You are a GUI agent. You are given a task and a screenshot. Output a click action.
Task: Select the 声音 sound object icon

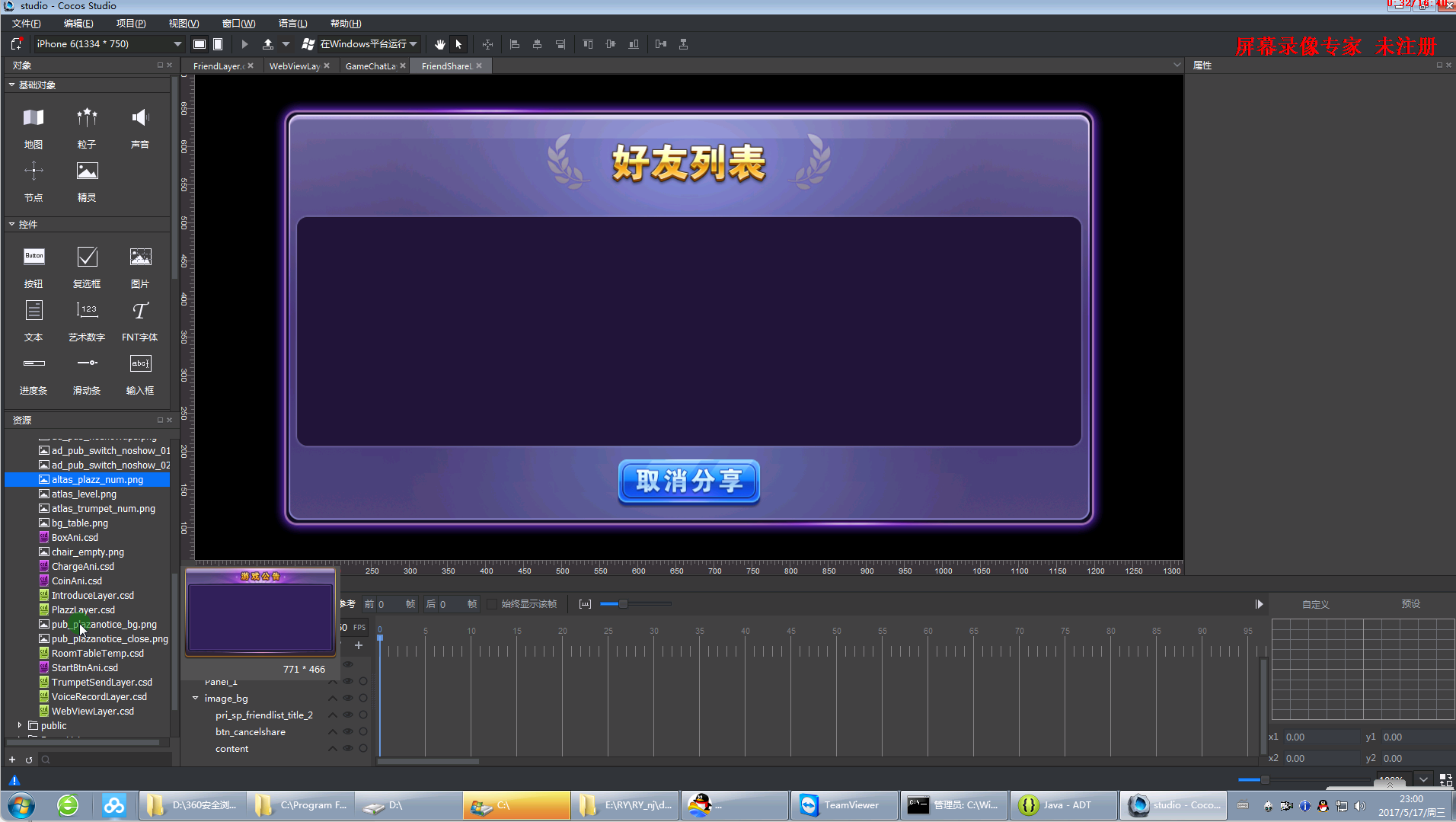click(140, 118)
